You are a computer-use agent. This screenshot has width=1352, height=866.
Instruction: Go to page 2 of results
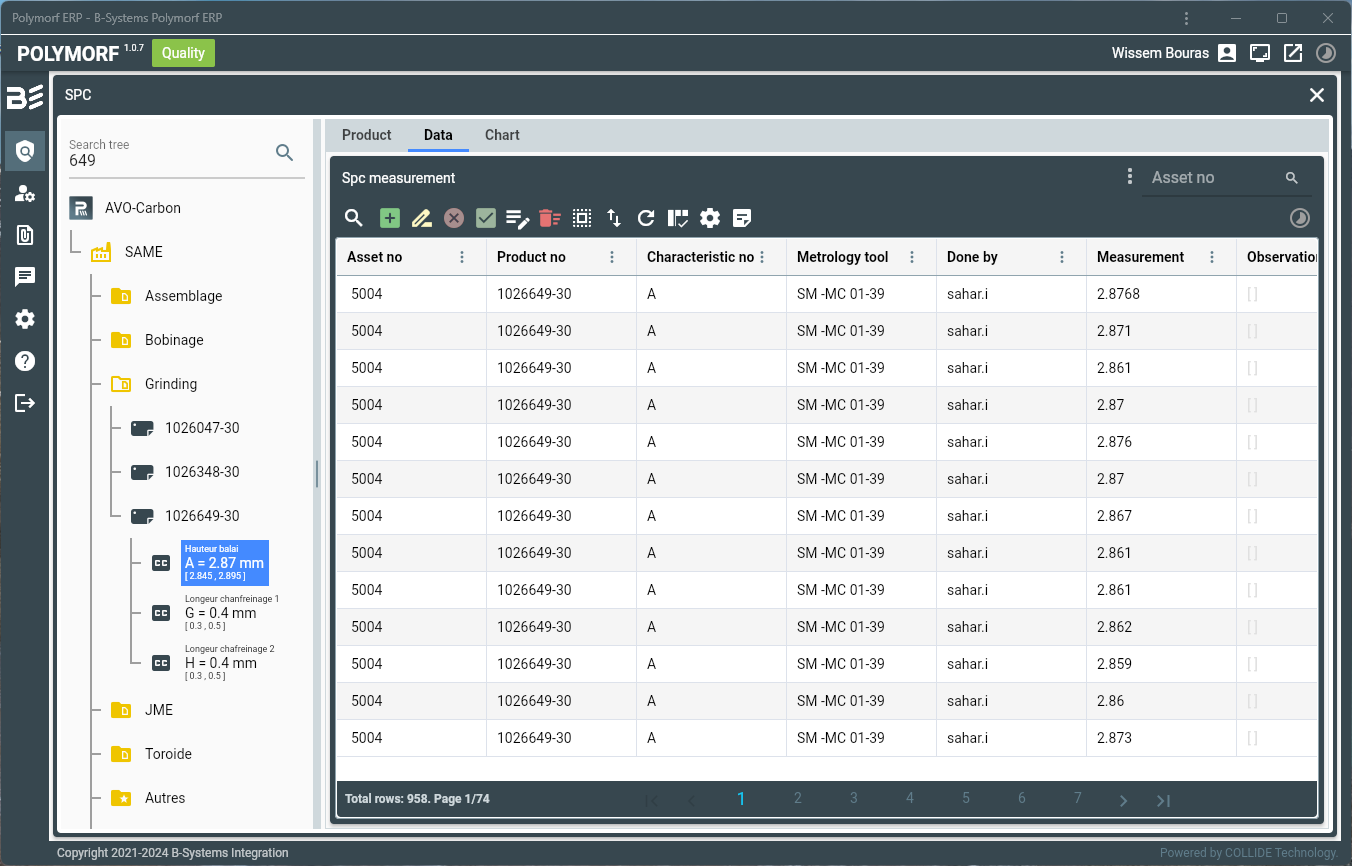798,798
